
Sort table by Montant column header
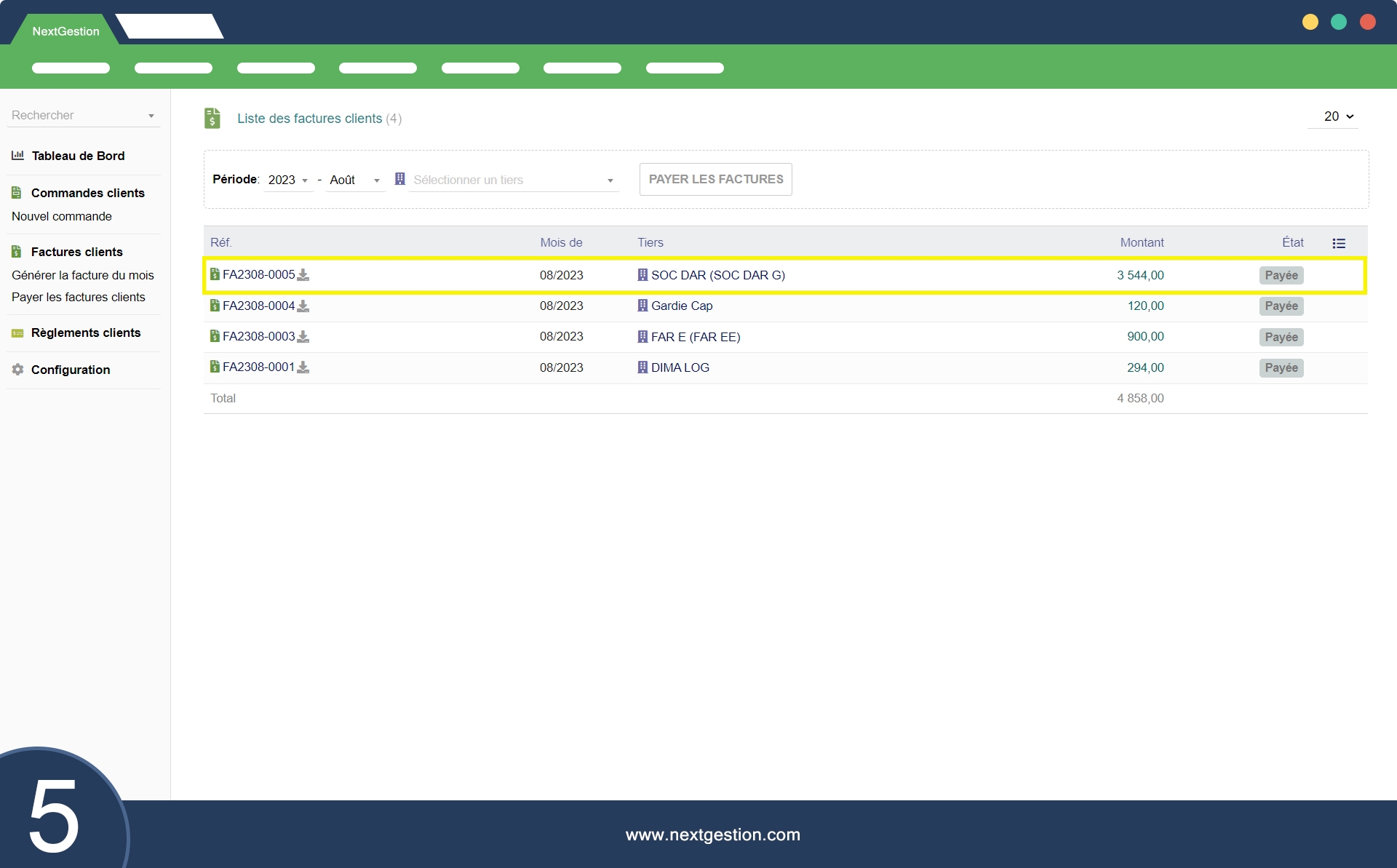pyautogui.click(x=1141, y=243)
